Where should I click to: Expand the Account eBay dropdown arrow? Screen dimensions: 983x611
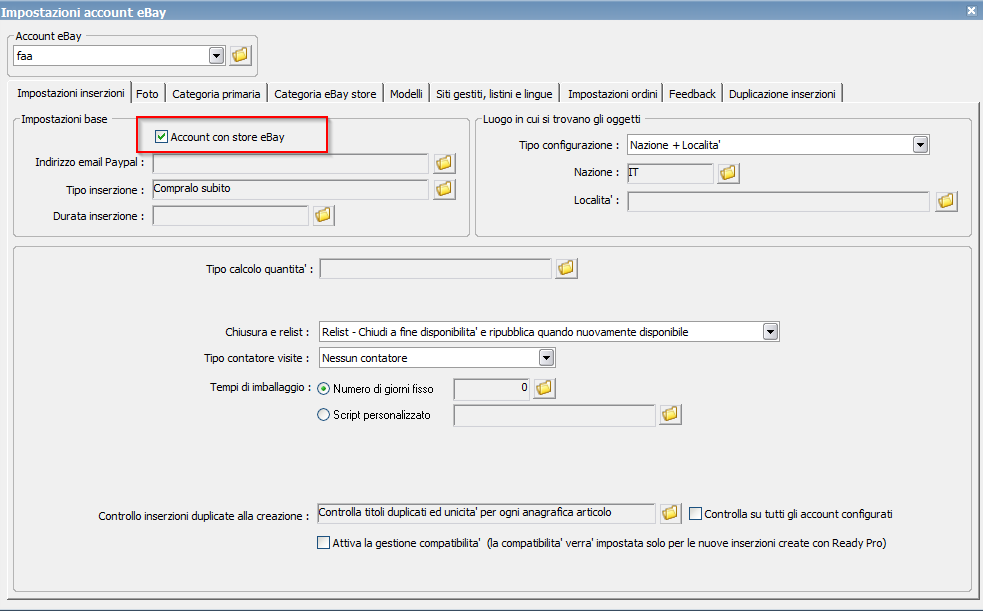tap(216, 56)
